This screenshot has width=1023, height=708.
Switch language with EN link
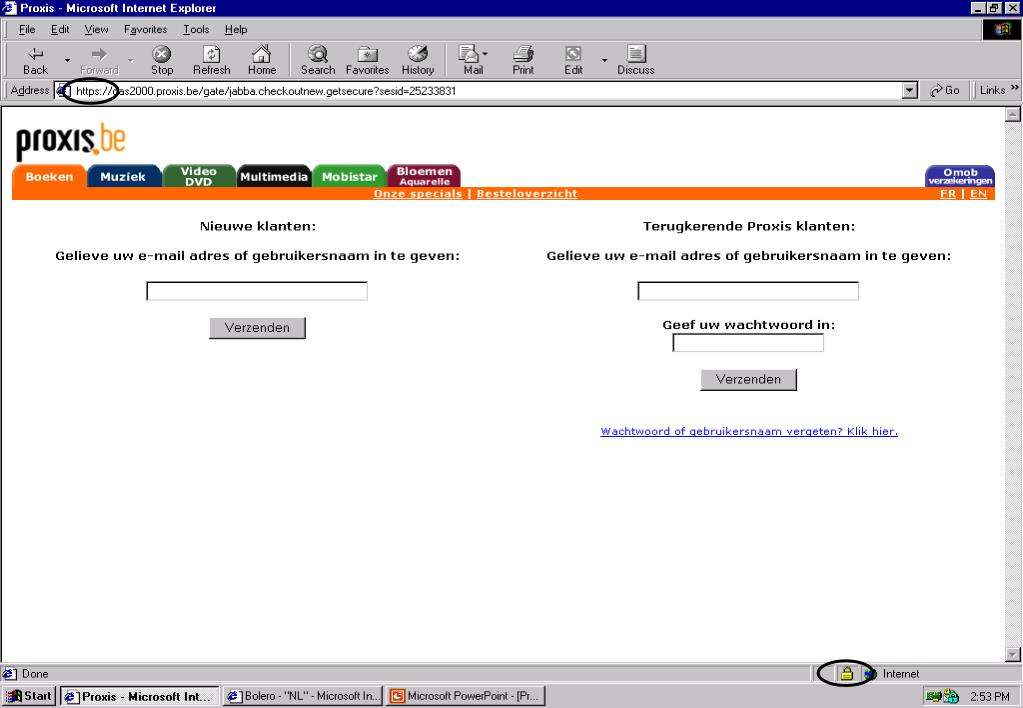tap(978, 194)
